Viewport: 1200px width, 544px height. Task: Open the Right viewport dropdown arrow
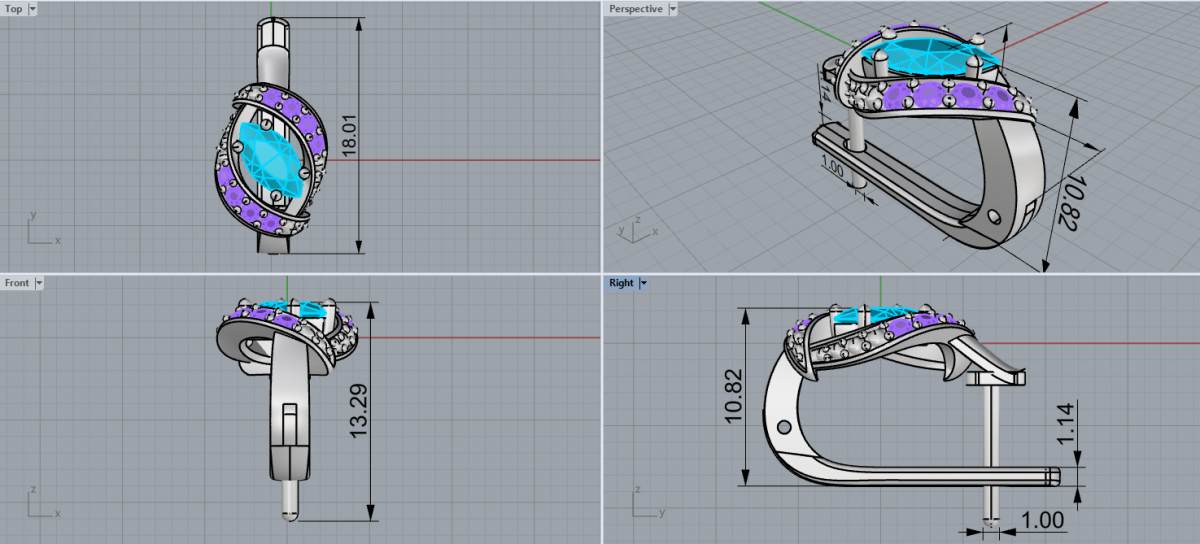click(643, 283)
